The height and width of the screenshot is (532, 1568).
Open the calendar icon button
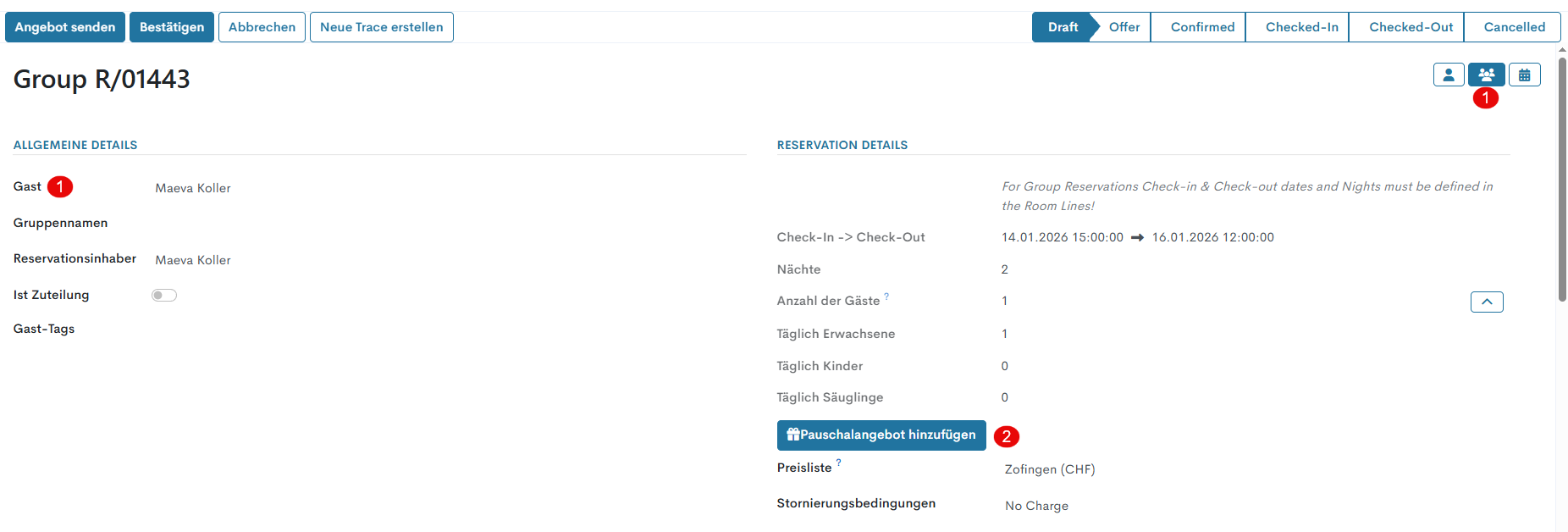click(x=1524, y=75)
